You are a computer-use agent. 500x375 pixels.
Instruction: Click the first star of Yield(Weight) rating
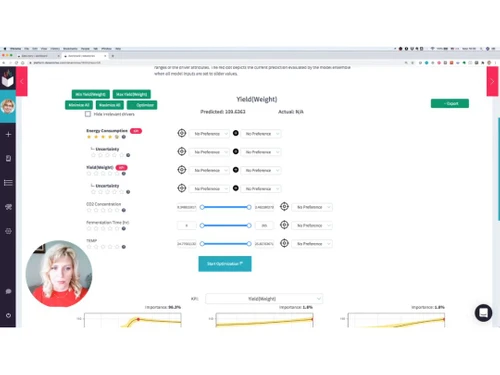pos(89,173)
